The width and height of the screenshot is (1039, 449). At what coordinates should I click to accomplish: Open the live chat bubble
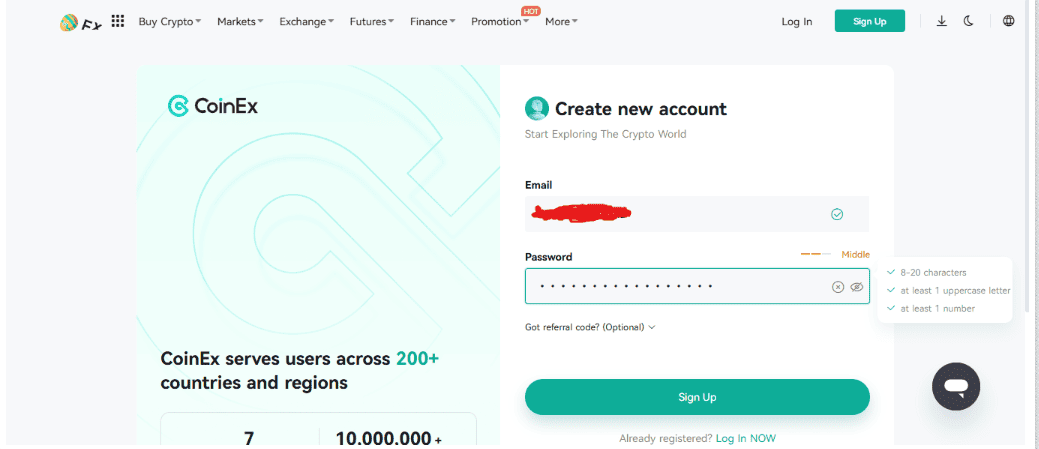pyautogui.click(x=956, y=387)
